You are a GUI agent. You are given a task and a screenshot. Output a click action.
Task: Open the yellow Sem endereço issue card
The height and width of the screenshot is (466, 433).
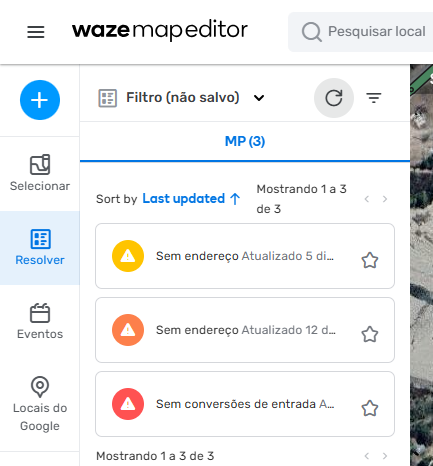pos(245,256)
